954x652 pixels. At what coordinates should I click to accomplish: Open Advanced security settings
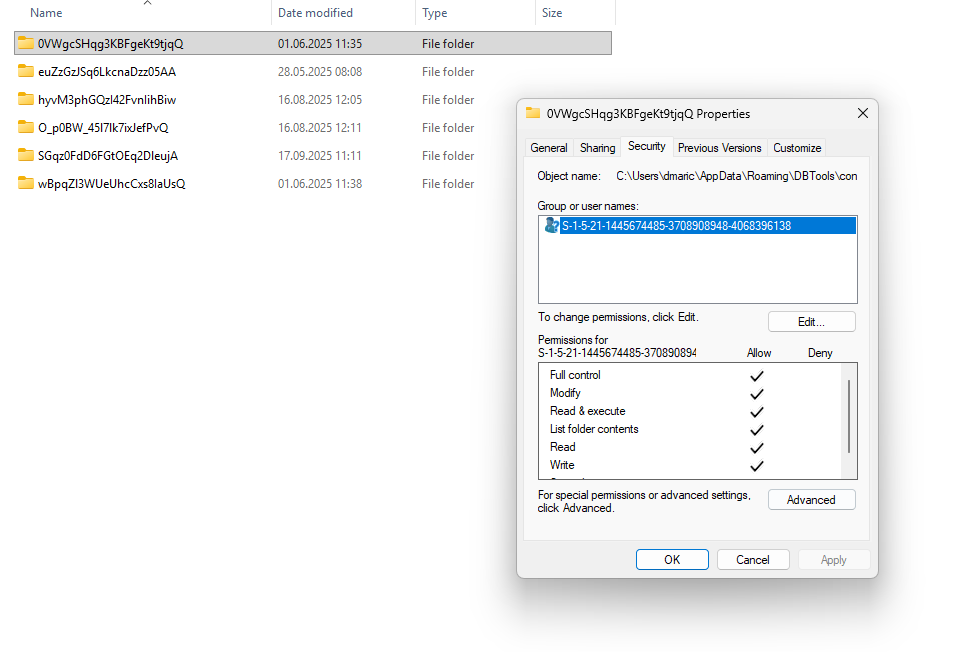coord(811,499)
